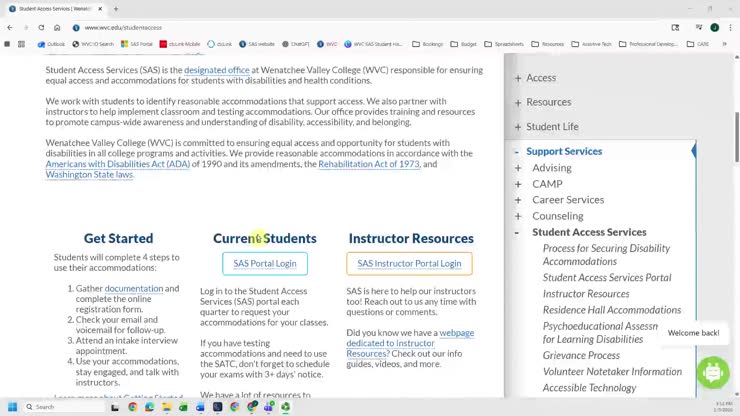This screenshot has width=740, height=416.
Task: Open ctcLink Mobile bookmark
Action: pos(180,44)
